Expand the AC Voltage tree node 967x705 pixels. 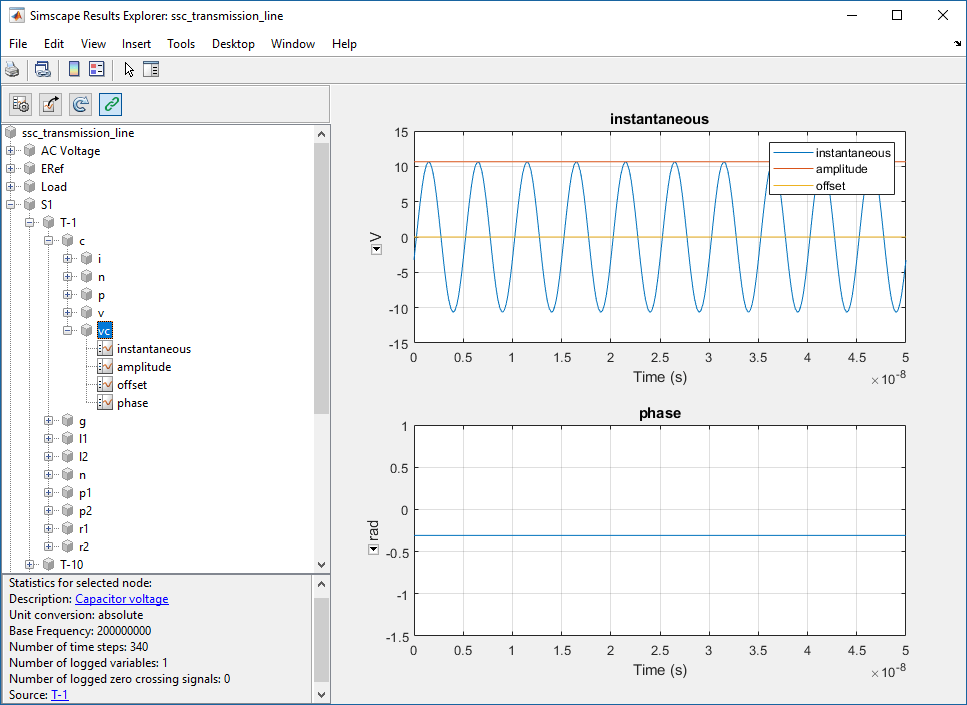coord(11,151)
